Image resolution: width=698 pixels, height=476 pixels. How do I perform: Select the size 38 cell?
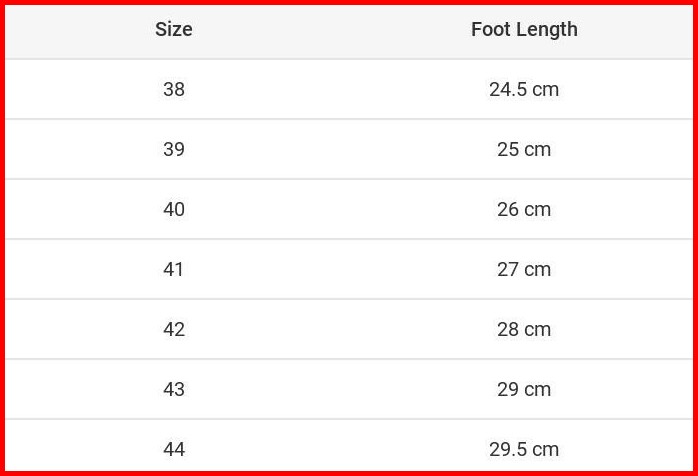click(174, 89)
